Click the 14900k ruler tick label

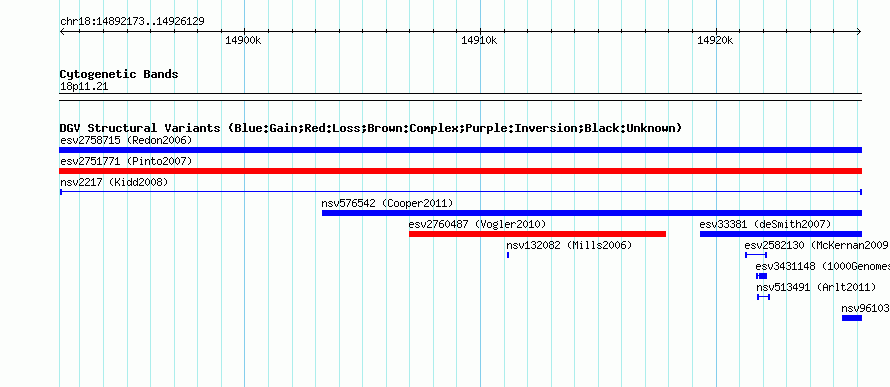pyautogui.click(x=243, y=40)
